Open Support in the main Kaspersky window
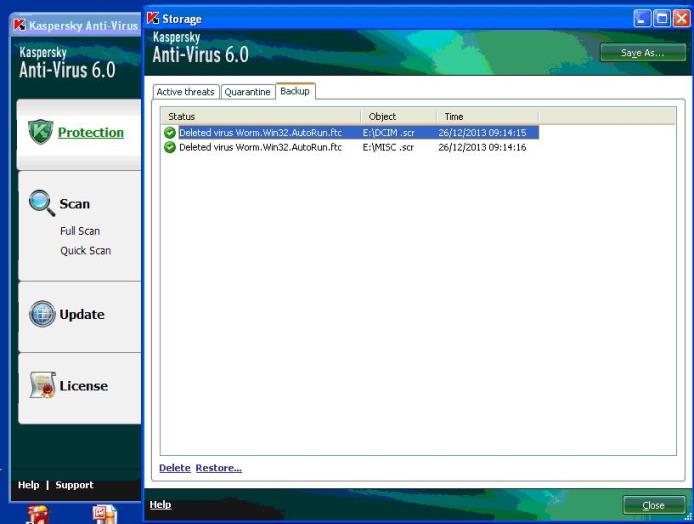Screen dimensions: 694x524 coord(74,485)
